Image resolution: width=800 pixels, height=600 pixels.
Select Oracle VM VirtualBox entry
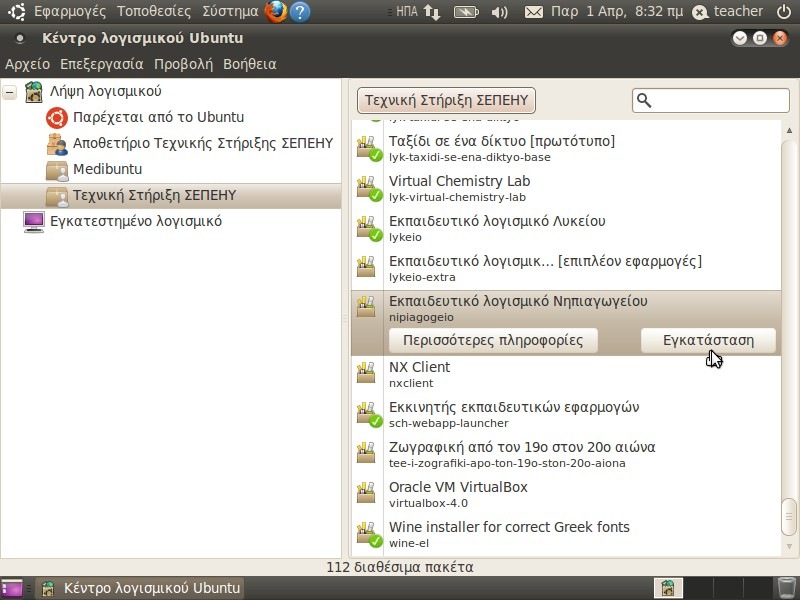point(566,494)
